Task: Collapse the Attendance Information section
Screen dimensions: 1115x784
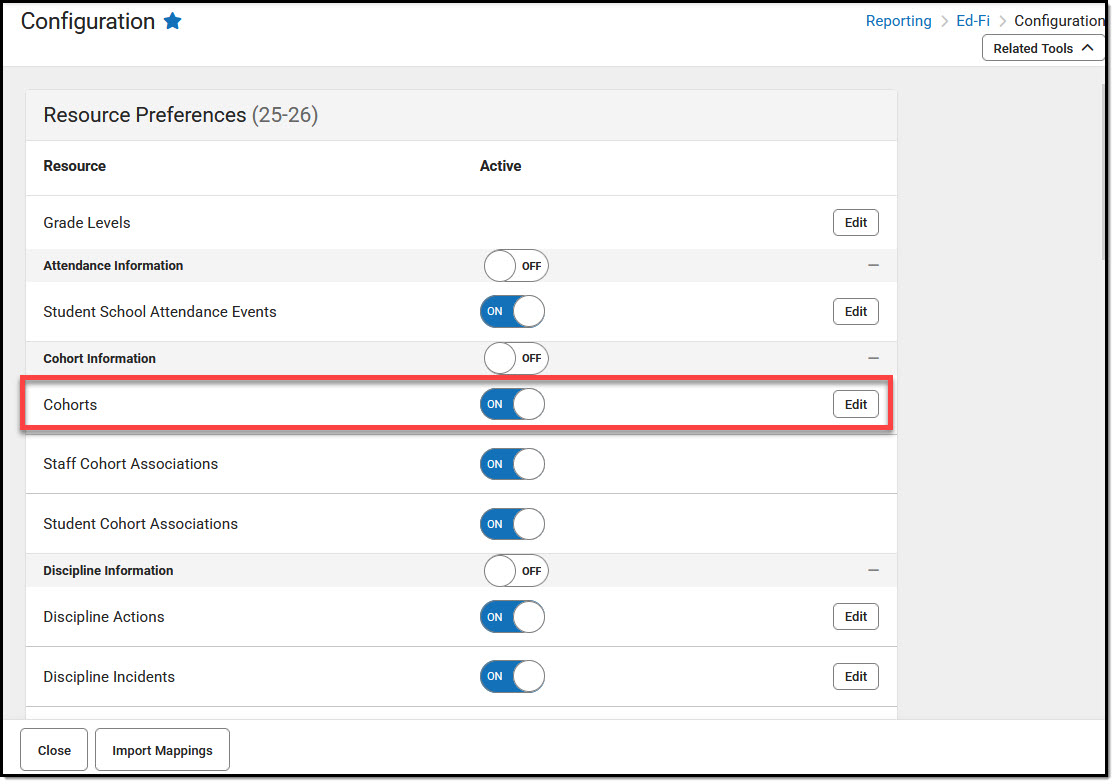Action: [x=873, y=266]
